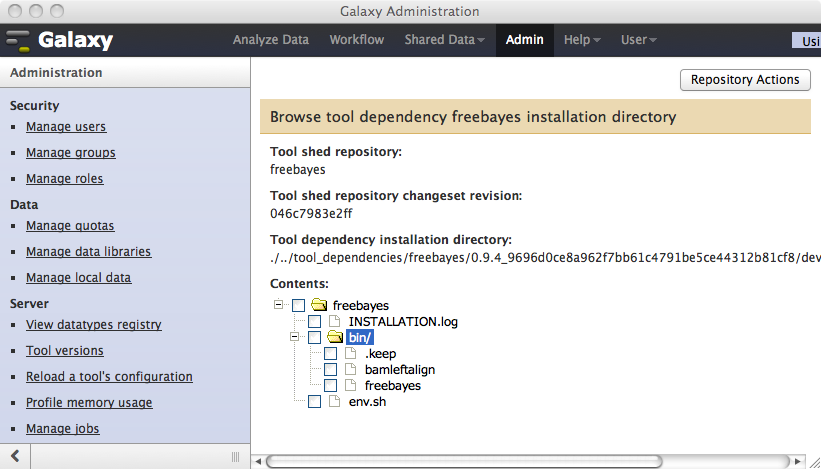Open View datatypes registry link

[x=94, y=325]
